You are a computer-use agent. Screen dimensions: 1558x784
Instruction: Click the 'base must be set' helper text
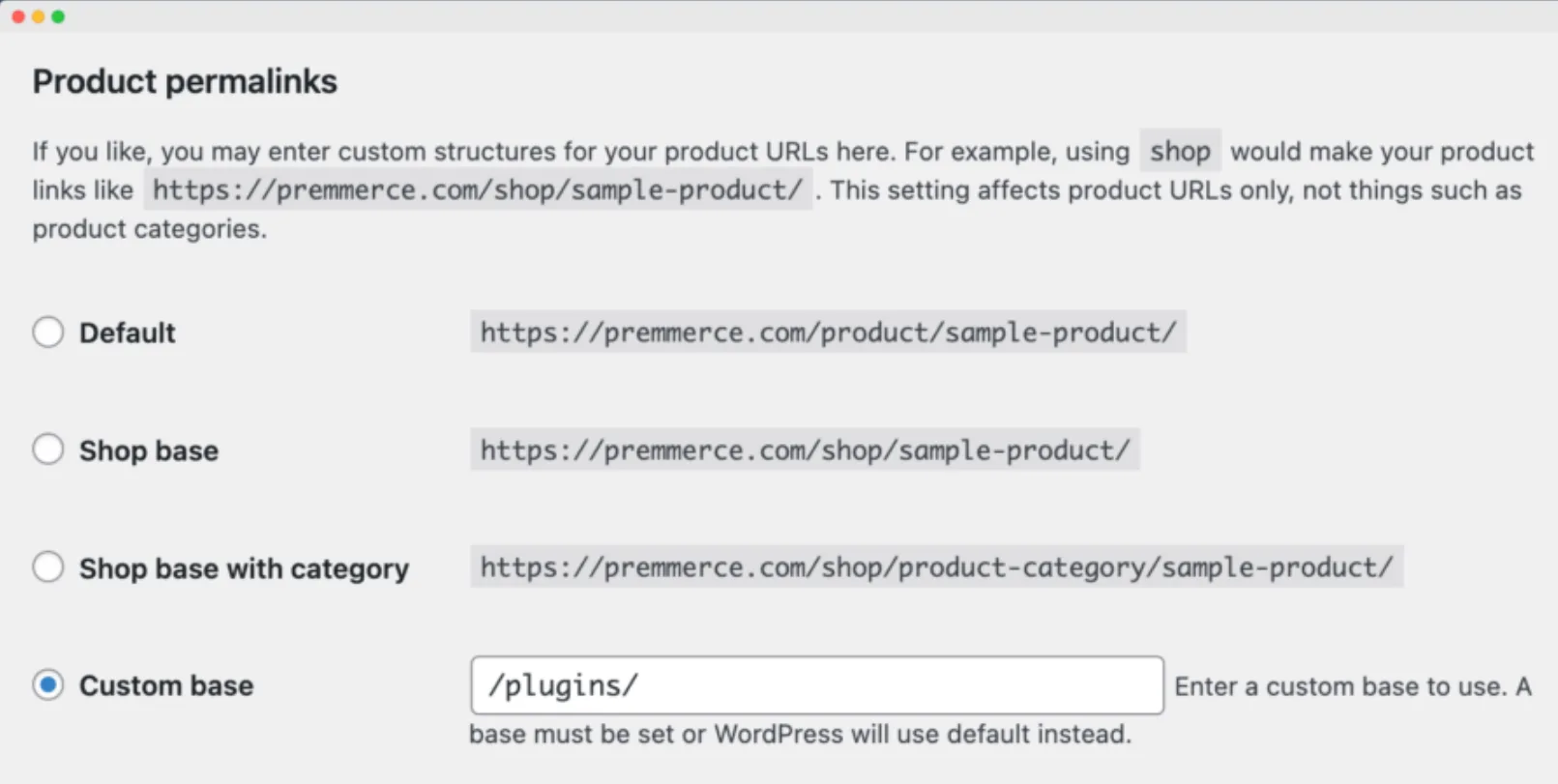click(800, 734)
